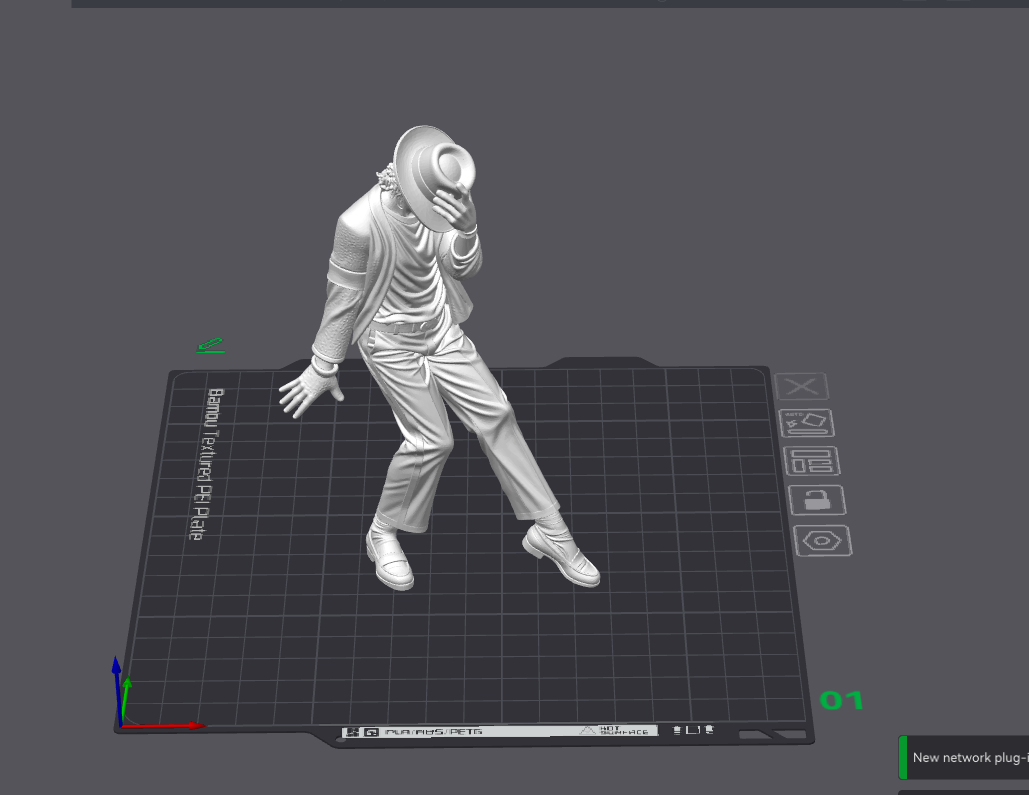Open plate settings via hexagon icon
This screenshot has height=795, width=1029.
(x=823, y=542)
